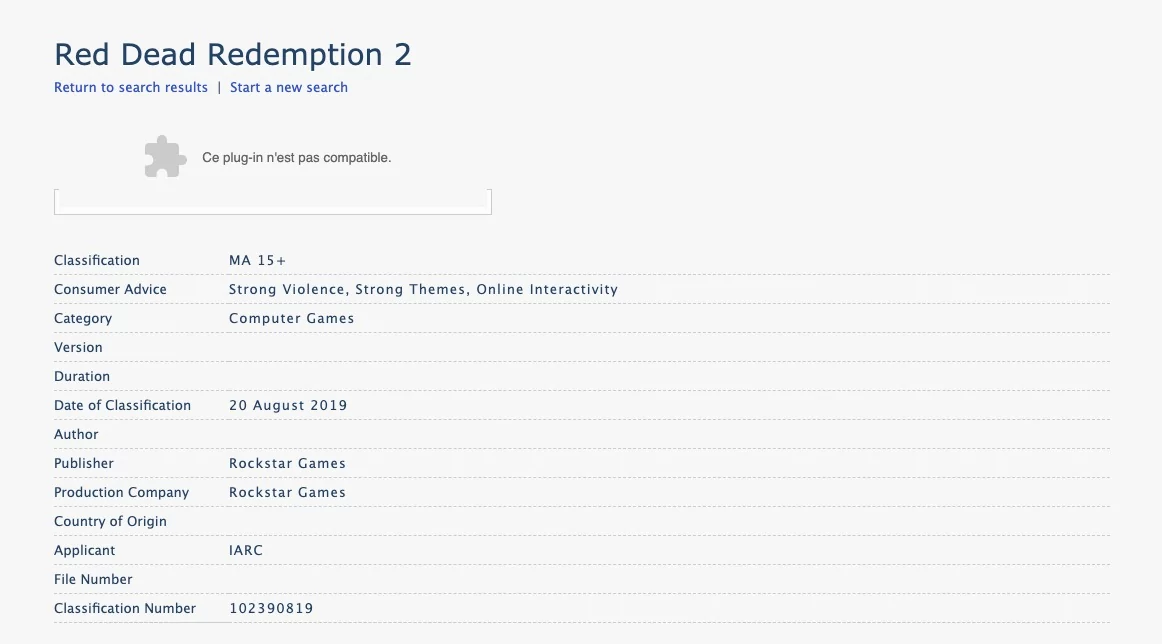Click the Red Dead Redemption 2 page title
1162x644 pixels.
(233, 54)
